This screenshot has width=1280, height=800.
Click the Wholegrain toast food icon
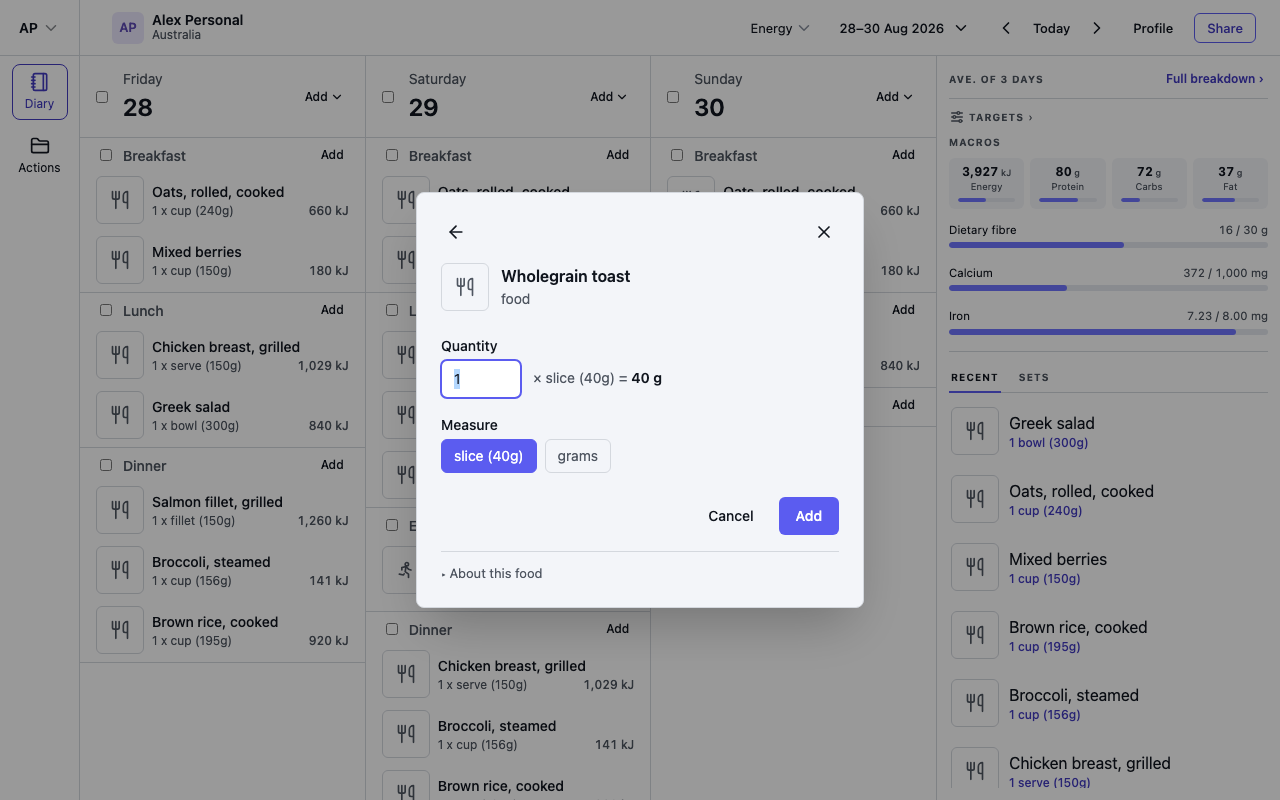coord(465,287)
